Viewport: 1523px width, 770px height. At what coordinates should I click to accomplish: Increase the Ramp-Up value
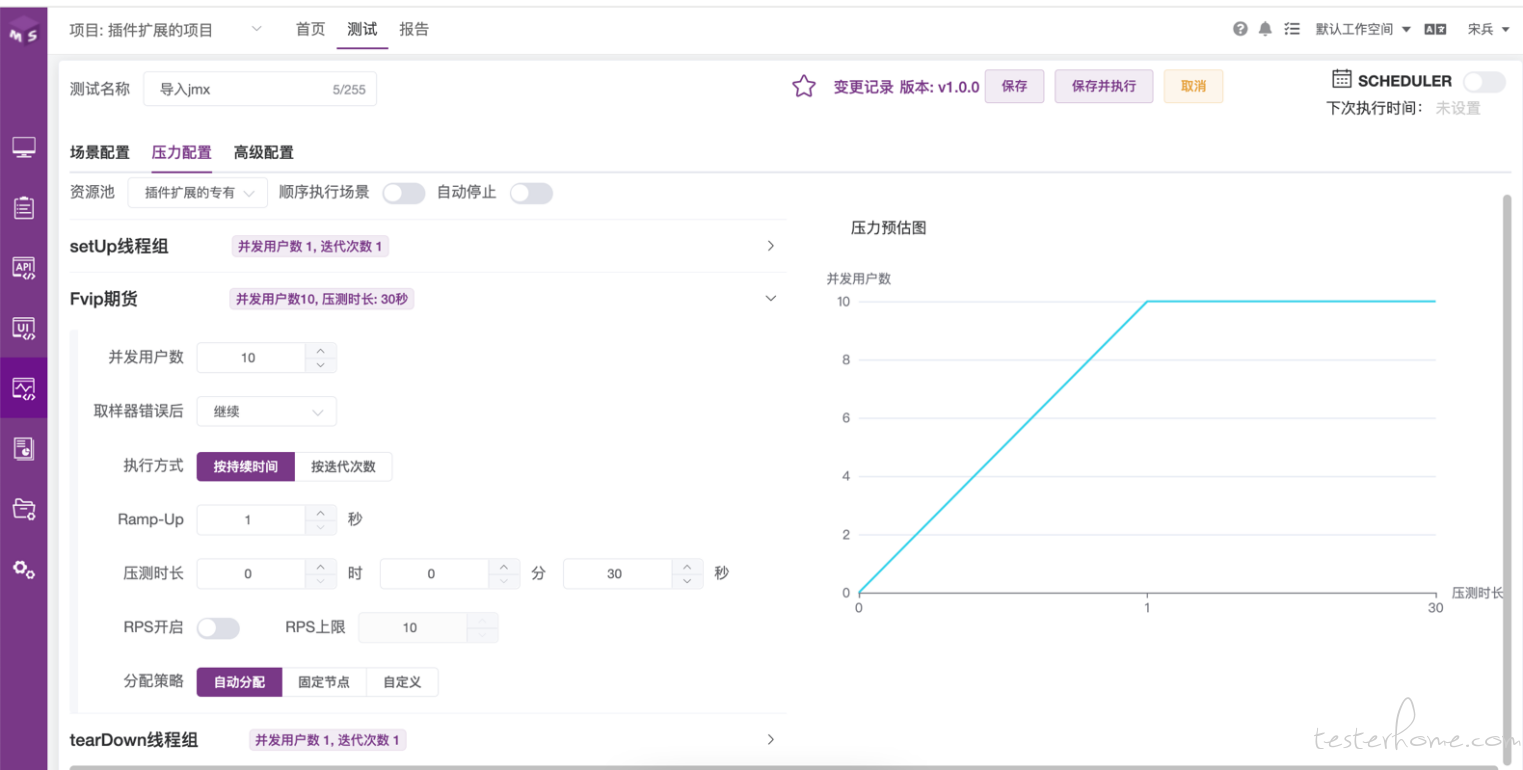coord(320,512)
